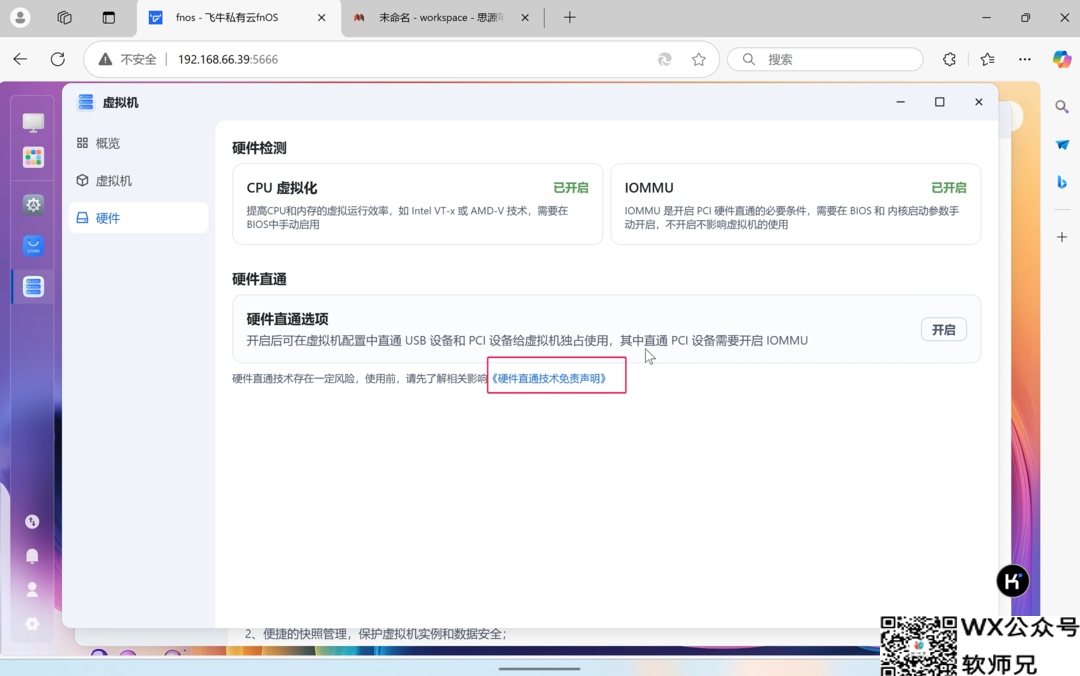Click the blue paper-plane icon in Edge sidebar
This screenshot has height=676, width=1080.
[x=1061, y=145]
